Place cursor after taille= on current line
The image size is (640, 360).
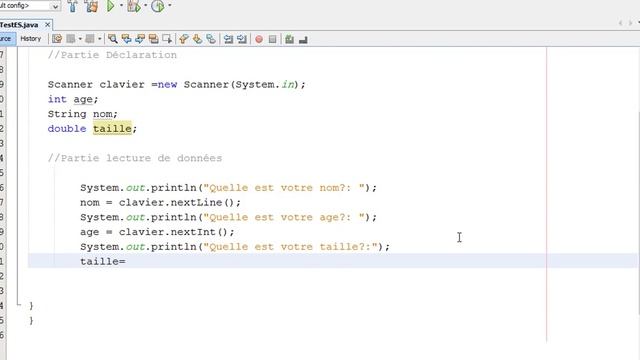126,261
